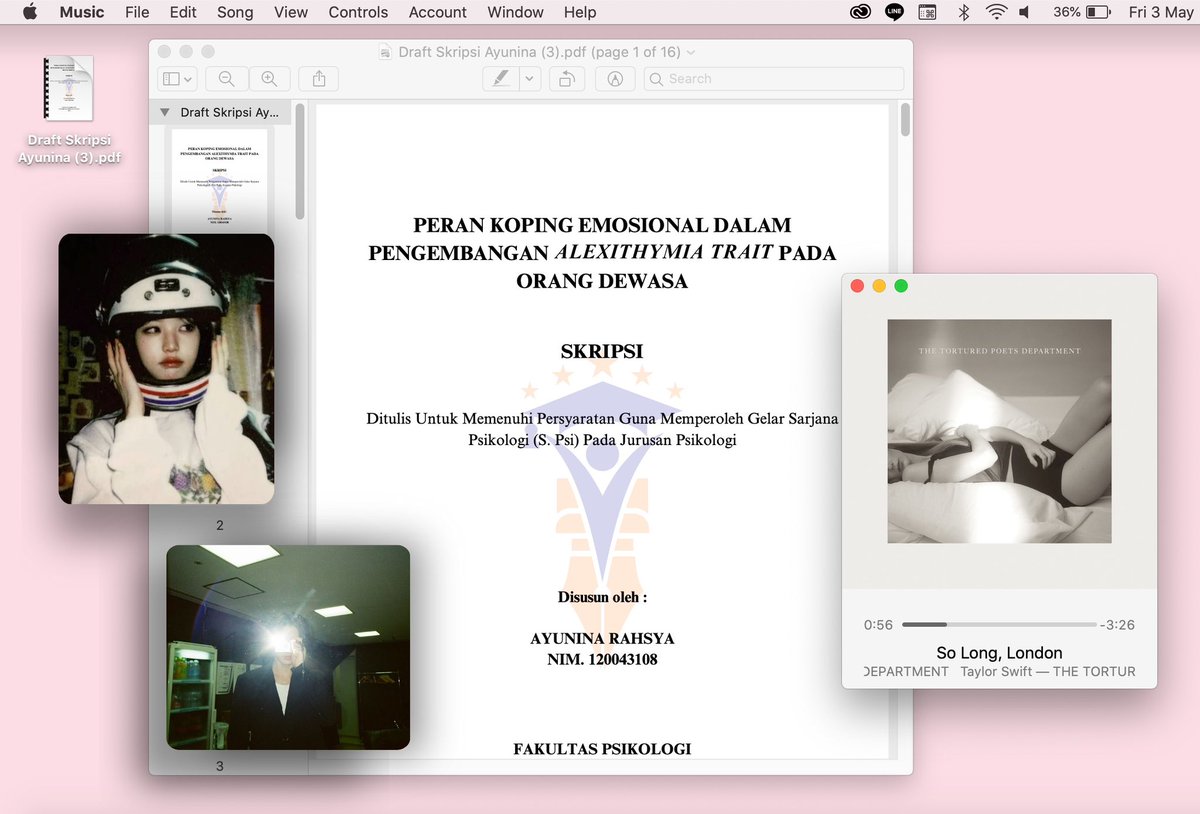1200x814 pixels.
Task: Click the NIM. 120043108 text
Action: click(x=602, y=660)
